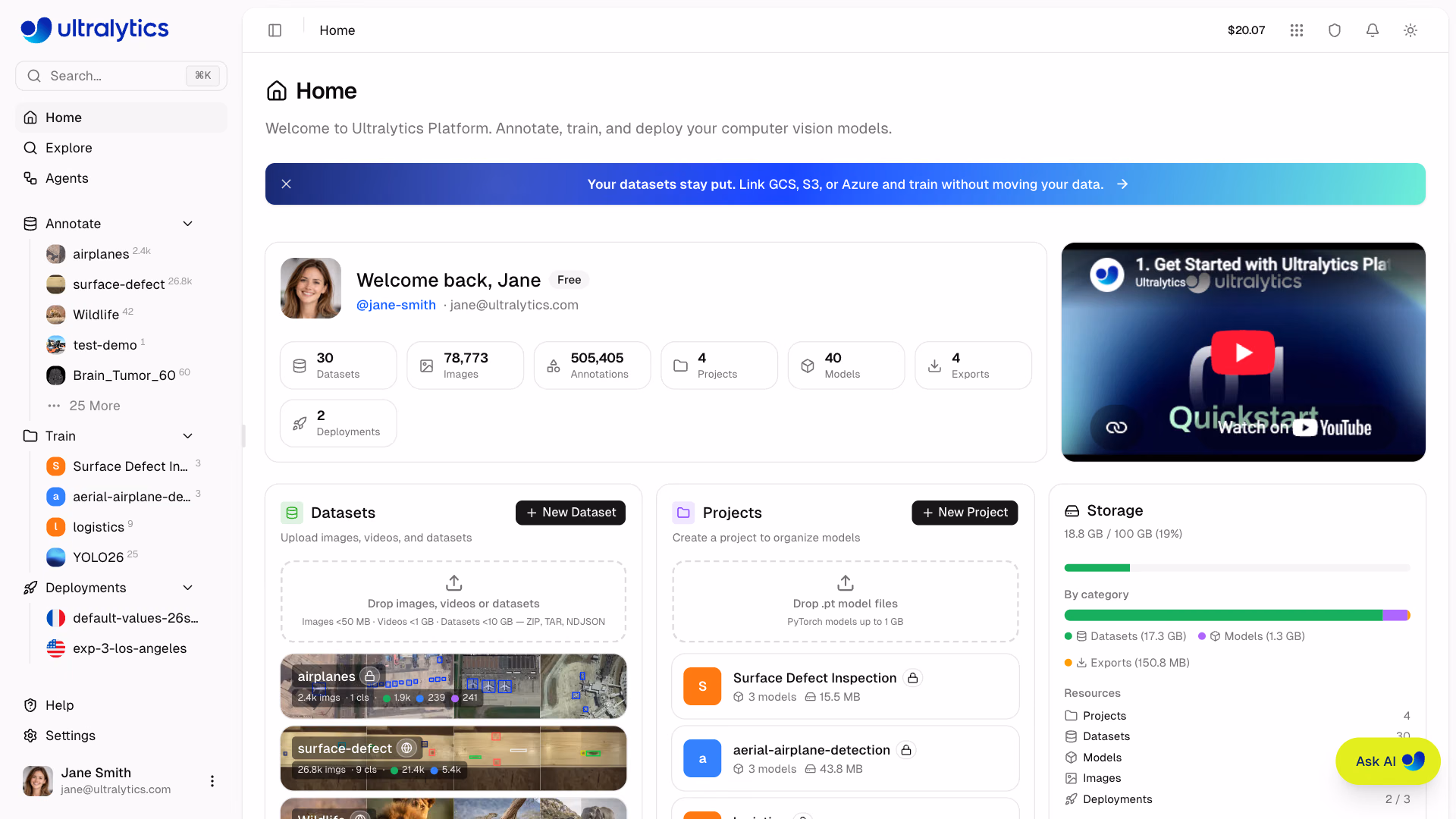Toggle the sidebar panel icon
The image size is (1456, 819).
click(x=275, y=30)
